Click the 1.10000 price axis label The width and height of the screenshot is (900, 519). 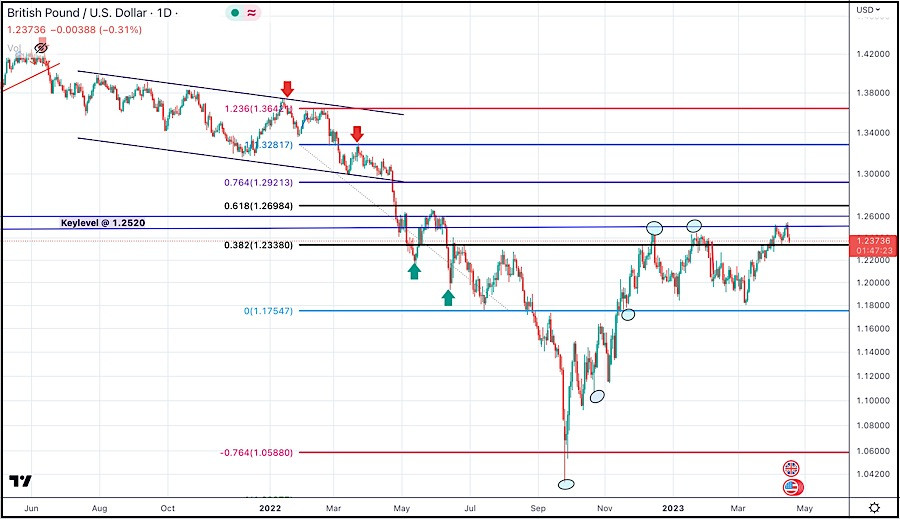pyautogui.click(x=872, y=401)
